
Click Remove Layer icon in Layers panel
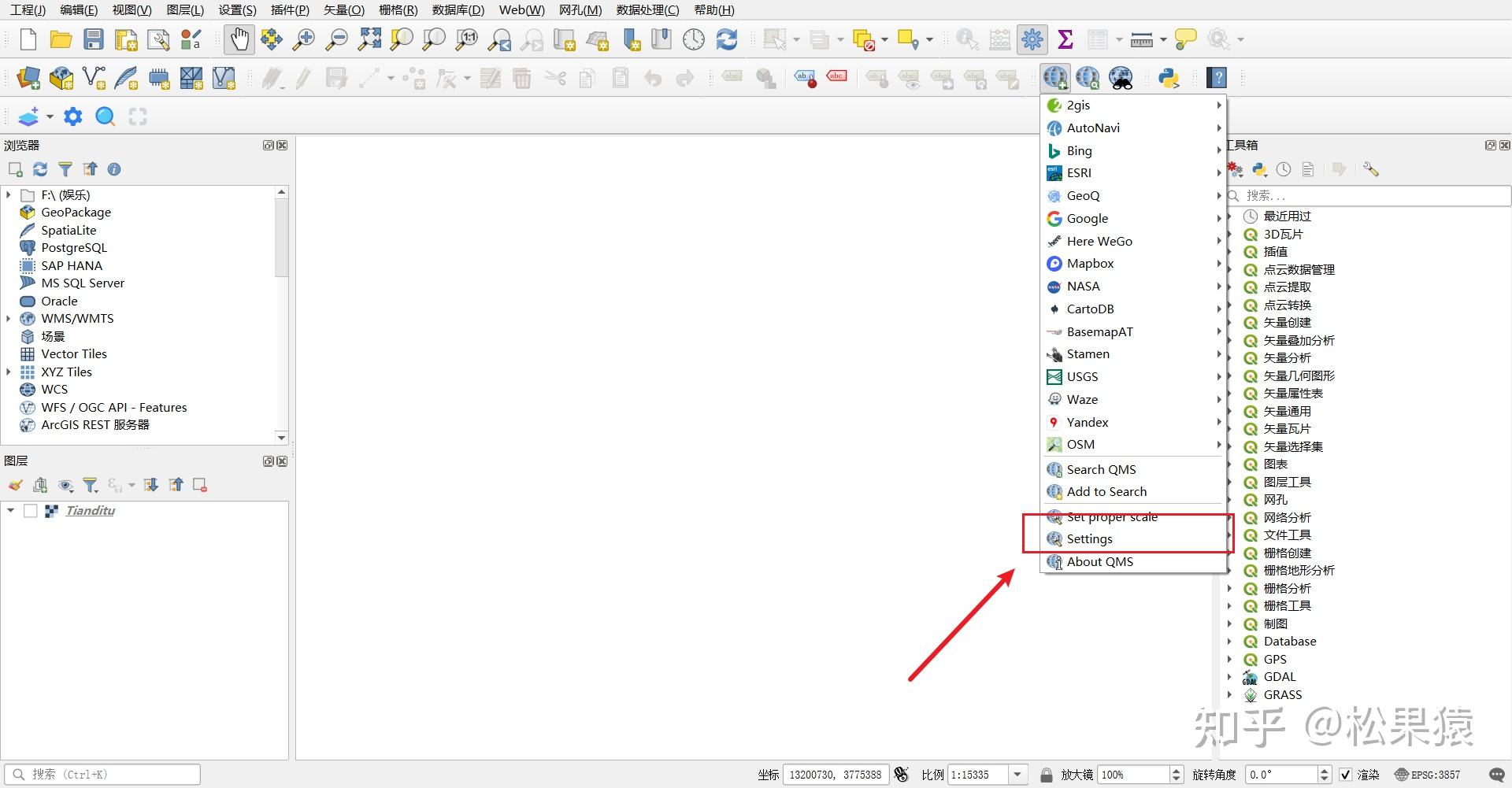(x=200, y=485)
